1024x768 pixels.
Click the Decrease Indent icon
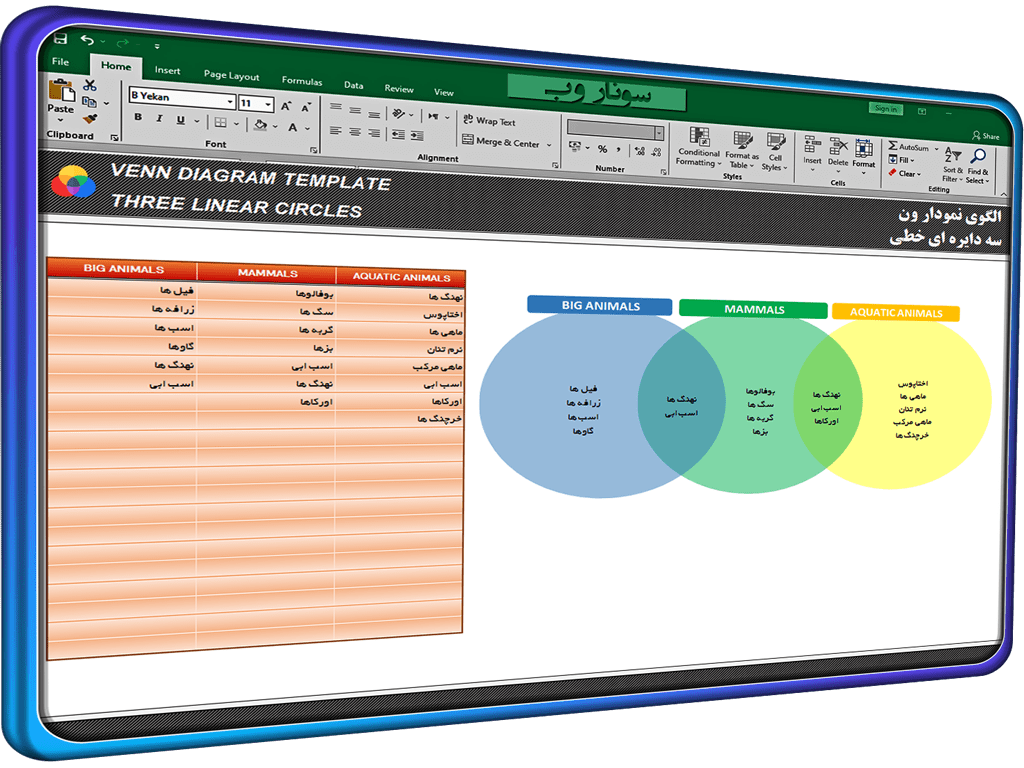[398, 135]
